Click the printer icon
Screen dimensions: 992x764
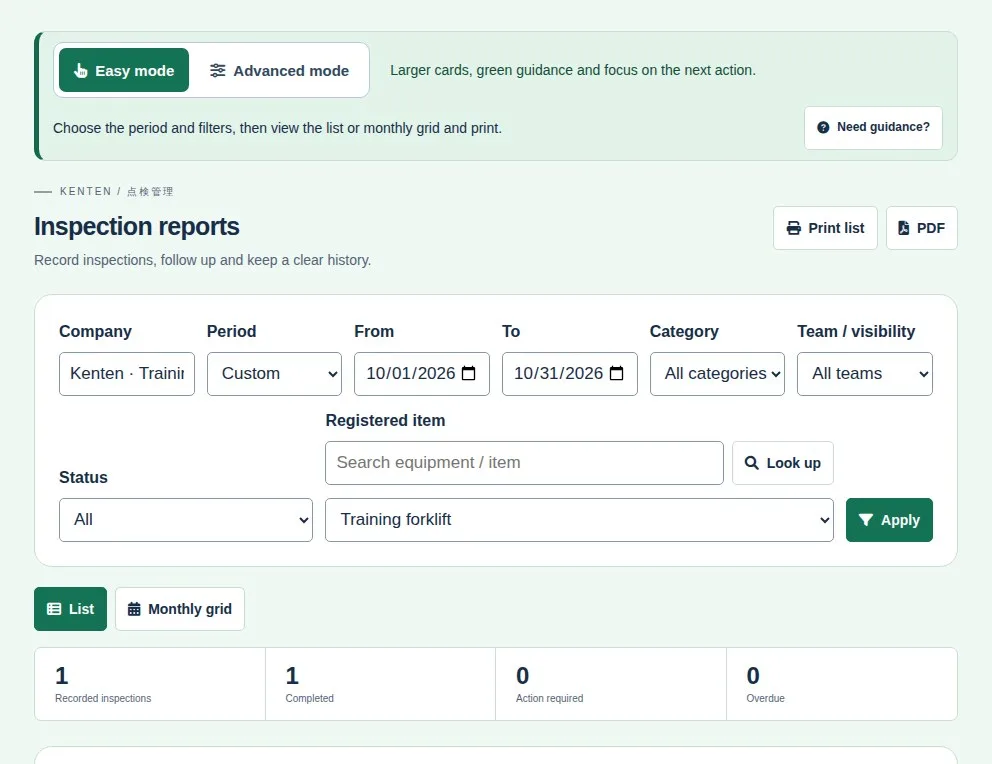click(x=793, y=228)
